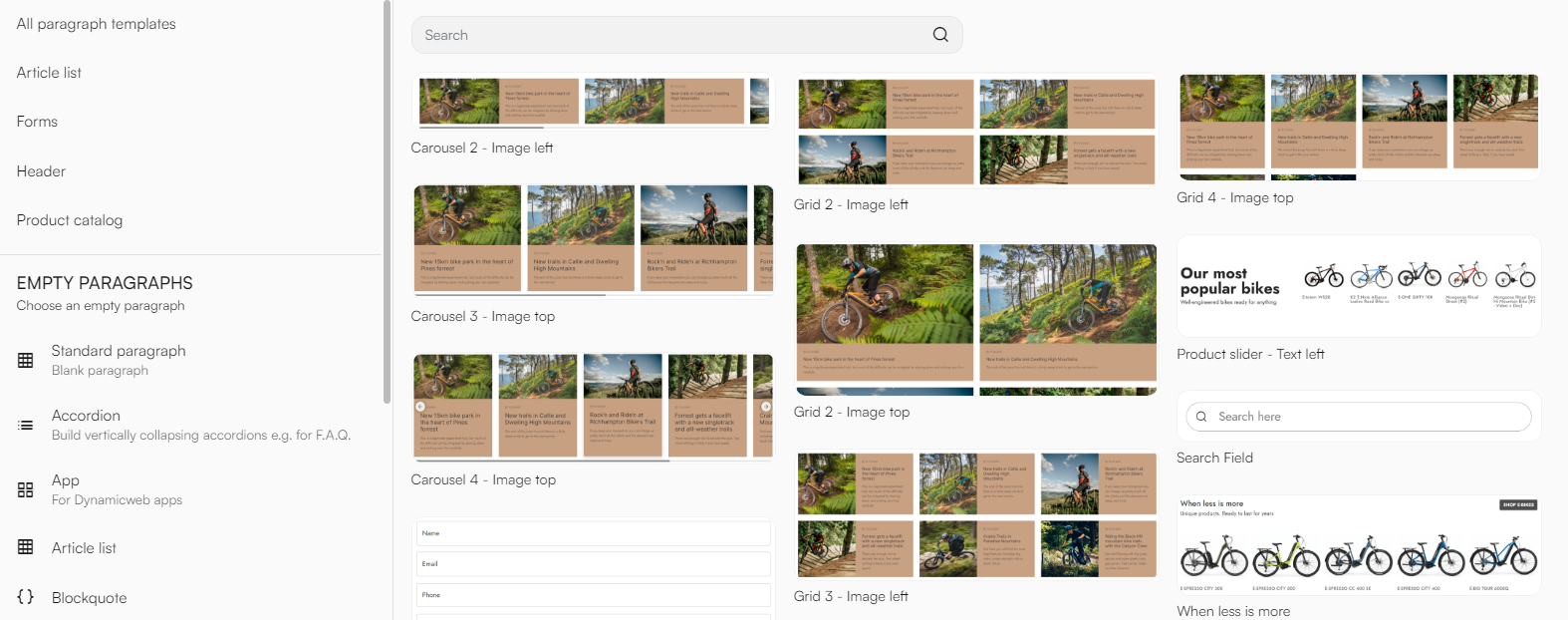1568x620 pixels.
Task: Select the Header template category
Action: point(41,171)
